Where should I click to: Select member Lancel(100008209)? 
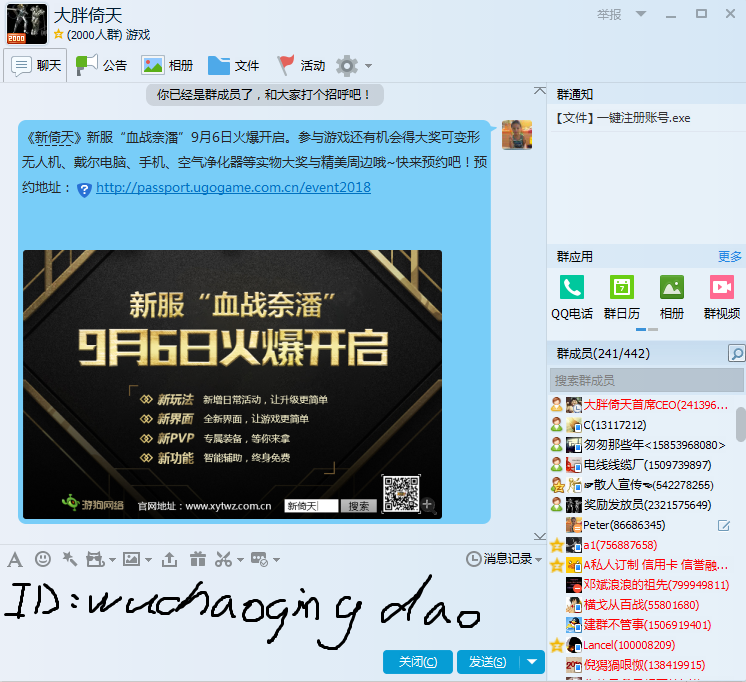(x=642, y=645)
